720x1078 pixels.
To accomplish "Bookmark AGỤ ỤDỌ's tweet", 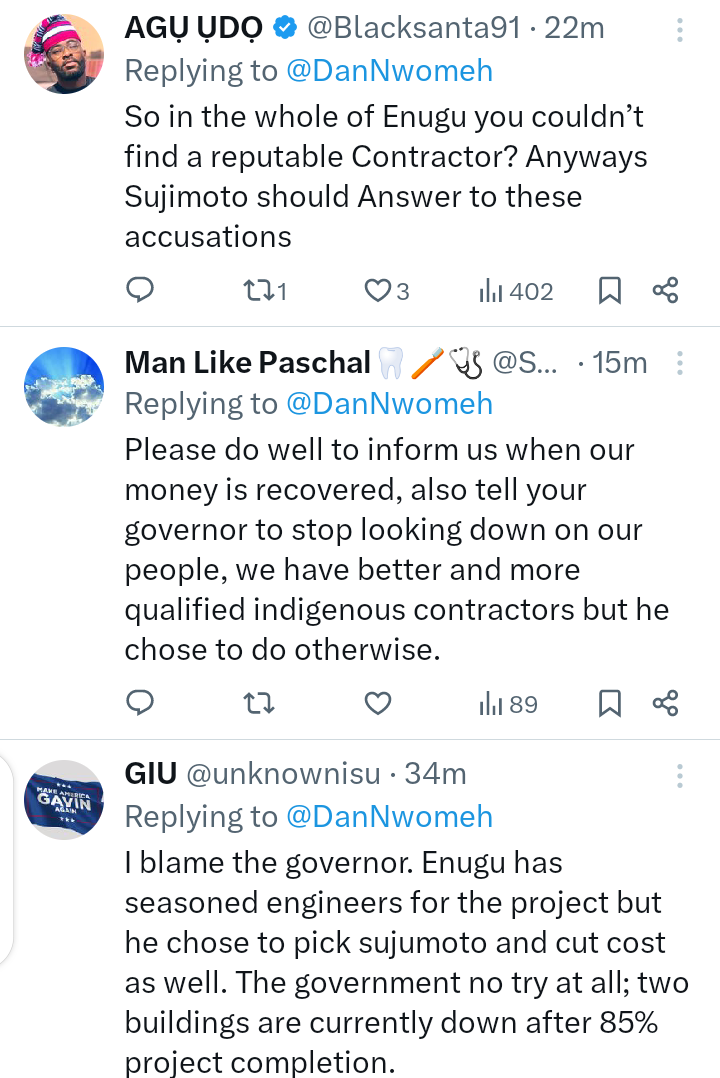I will (610, 290).
